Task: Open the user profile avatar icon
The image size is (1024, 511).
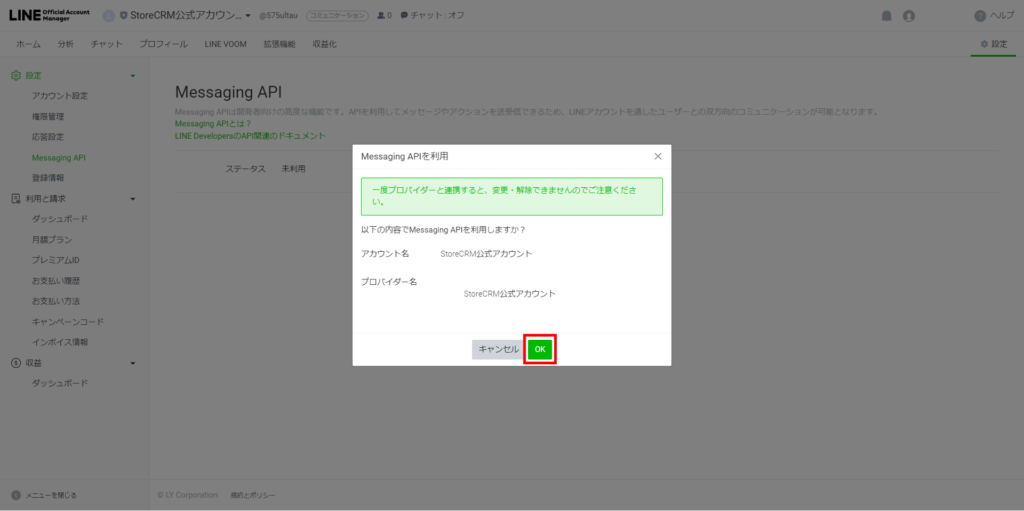Action: coord(908,16)
